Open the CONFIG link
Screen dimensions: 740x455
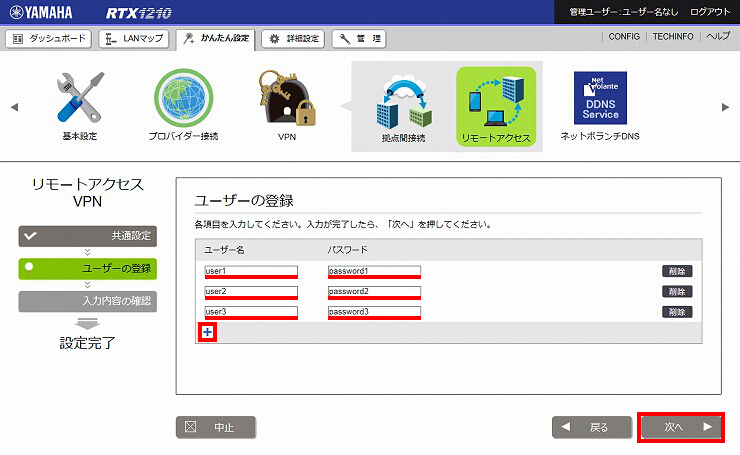pyautogui.click(x=624, y=36)
